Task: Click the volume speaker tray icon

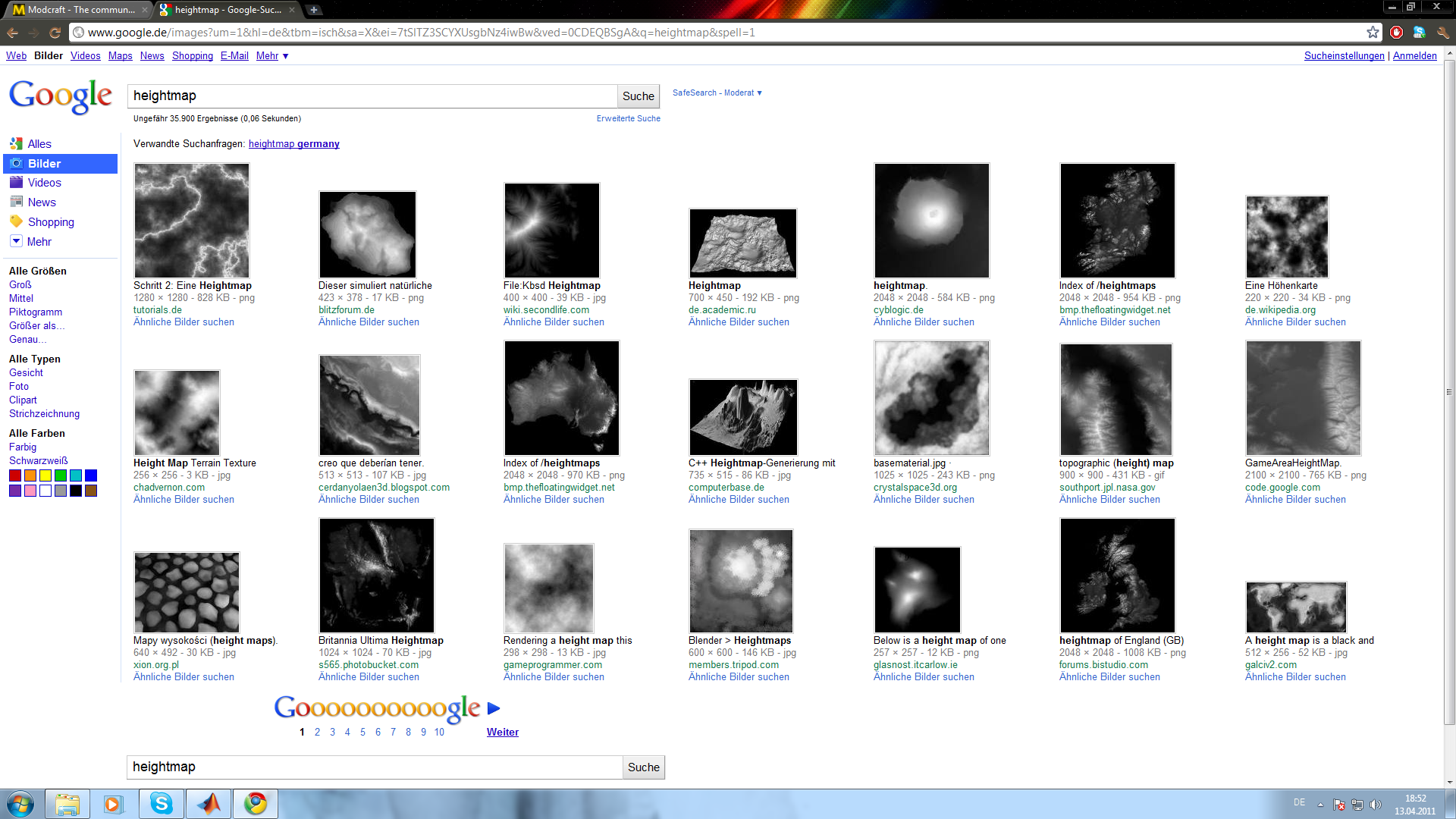Action: [x=1376, y=805]
